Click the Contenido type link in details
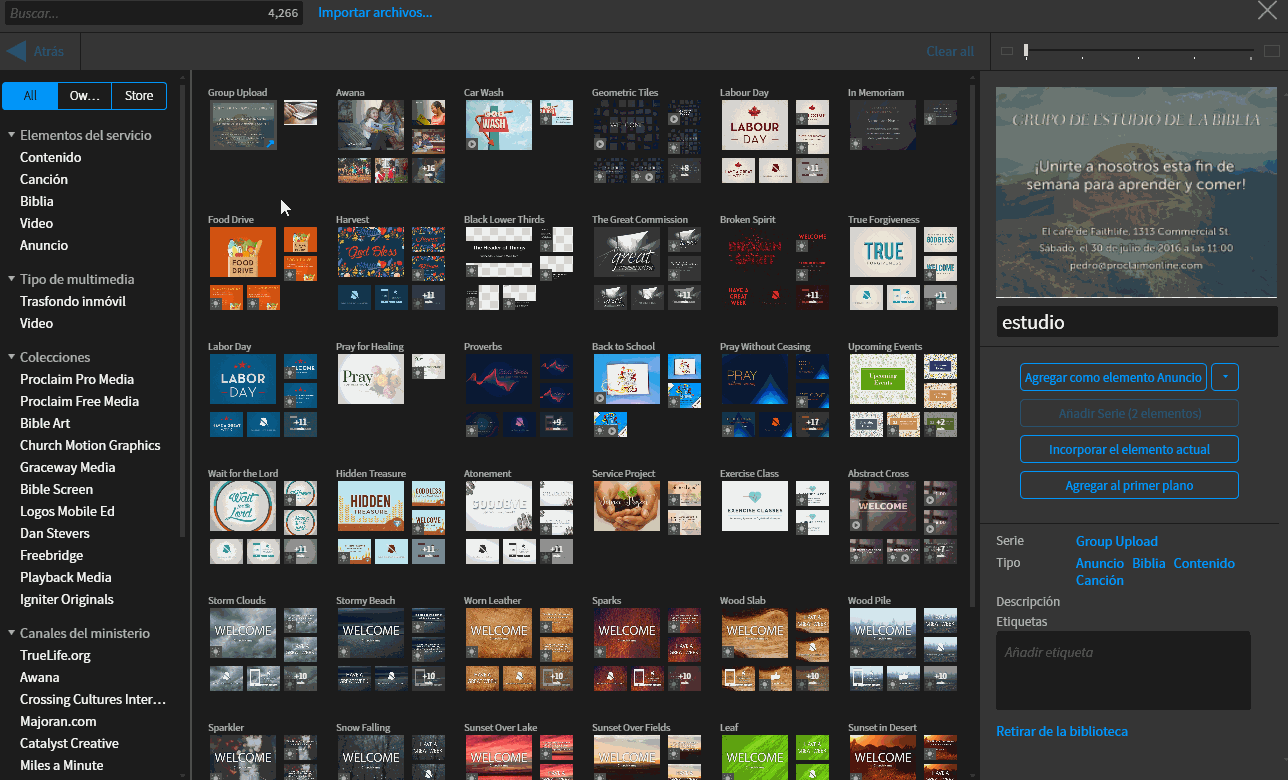 point(1204,563)
